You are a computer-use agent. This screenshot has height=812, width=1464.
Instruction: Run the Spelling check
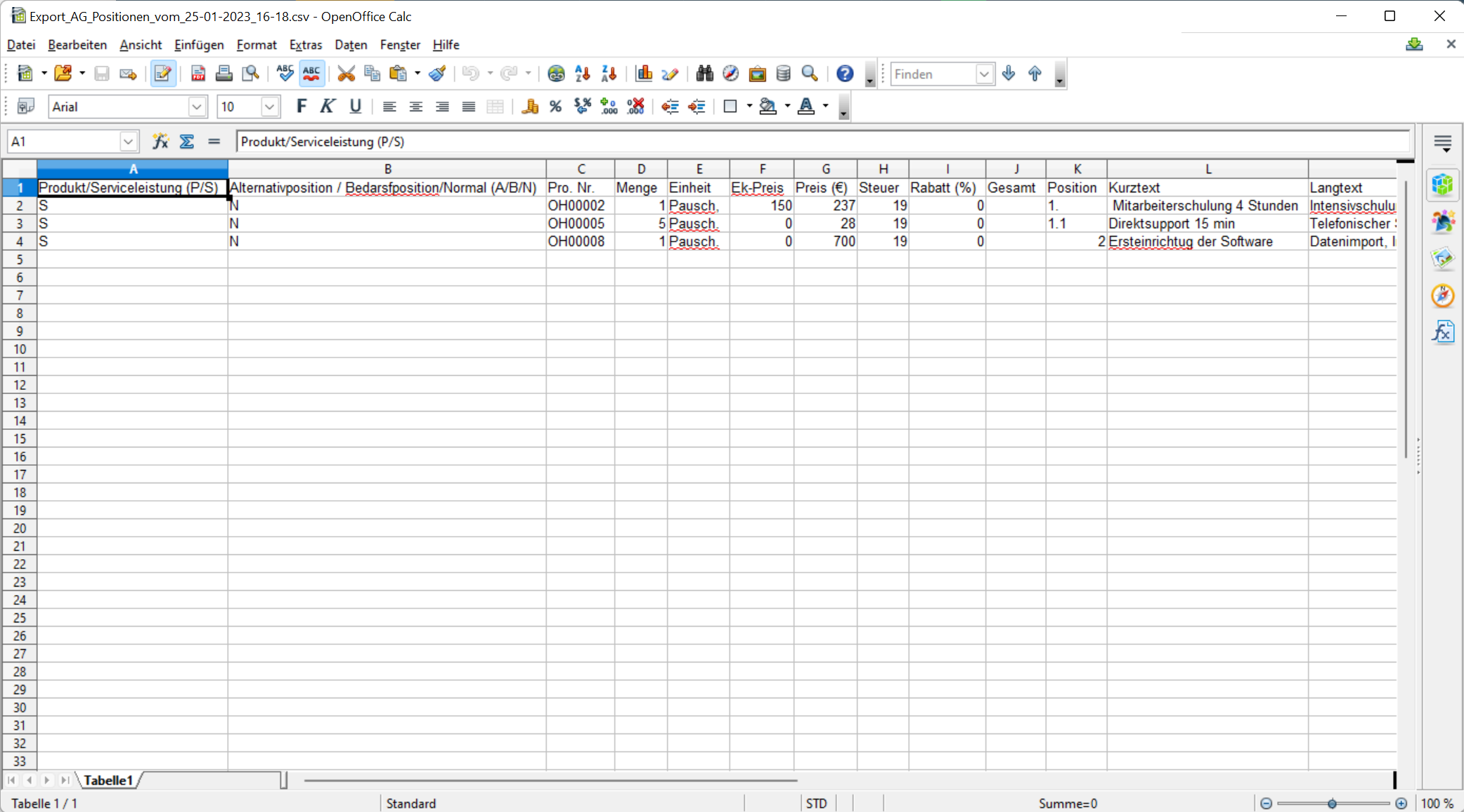point(285,74)
